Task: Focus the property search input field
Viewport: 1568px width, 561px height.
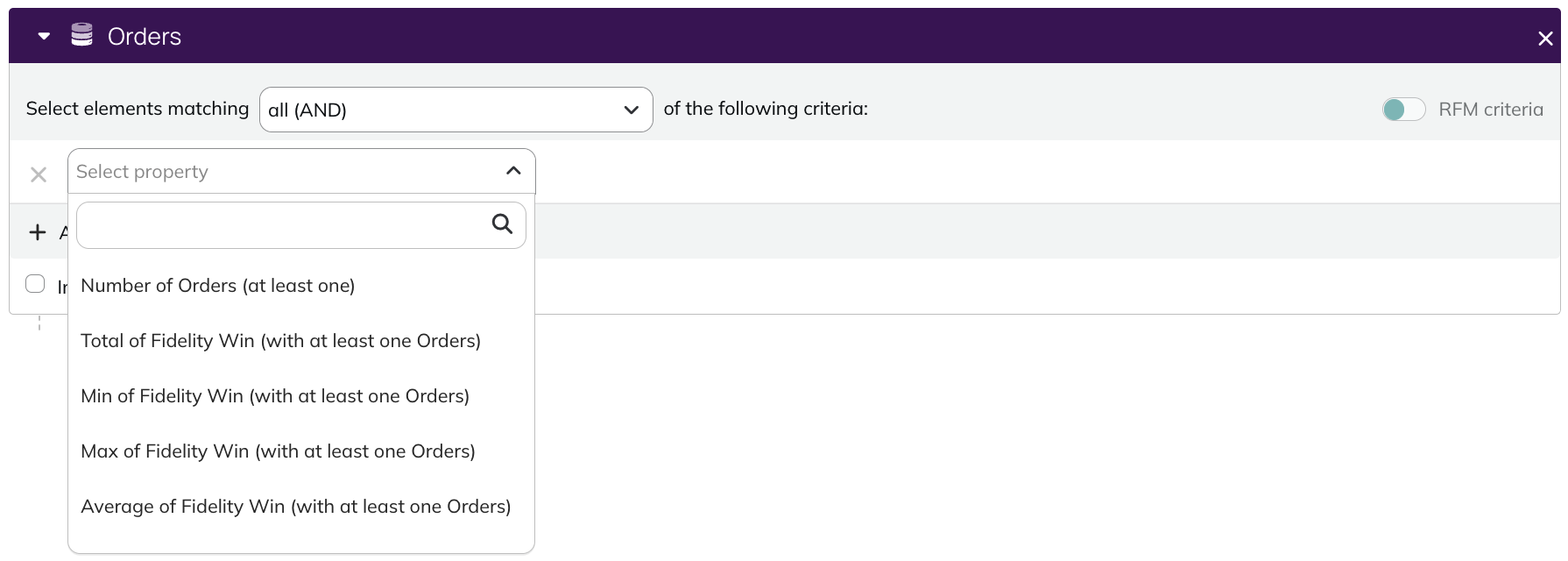Action: pyautogui.click(x=301, y=225)
